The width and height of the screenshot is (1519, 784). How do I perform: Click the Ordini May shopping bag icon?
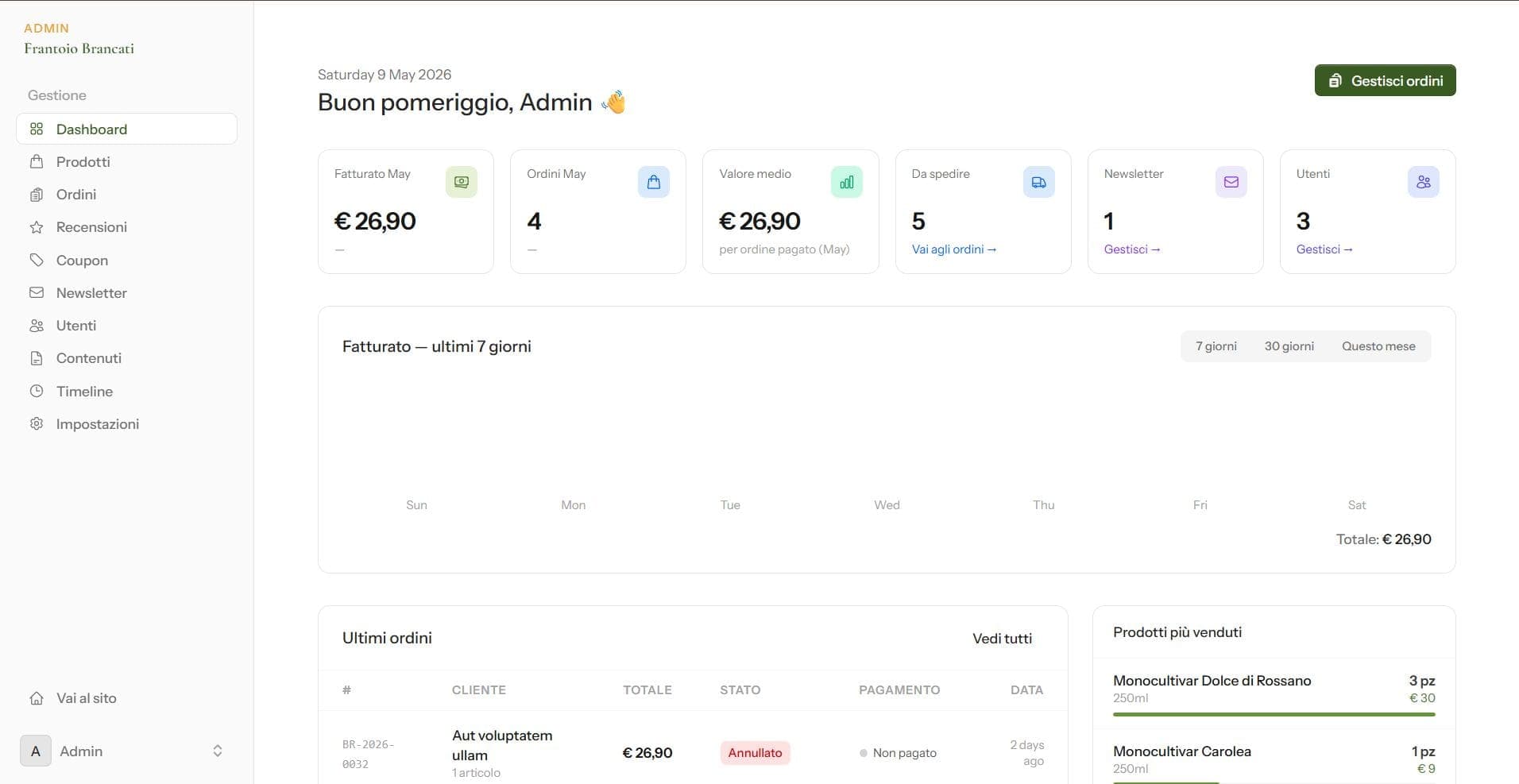point(654,182)
